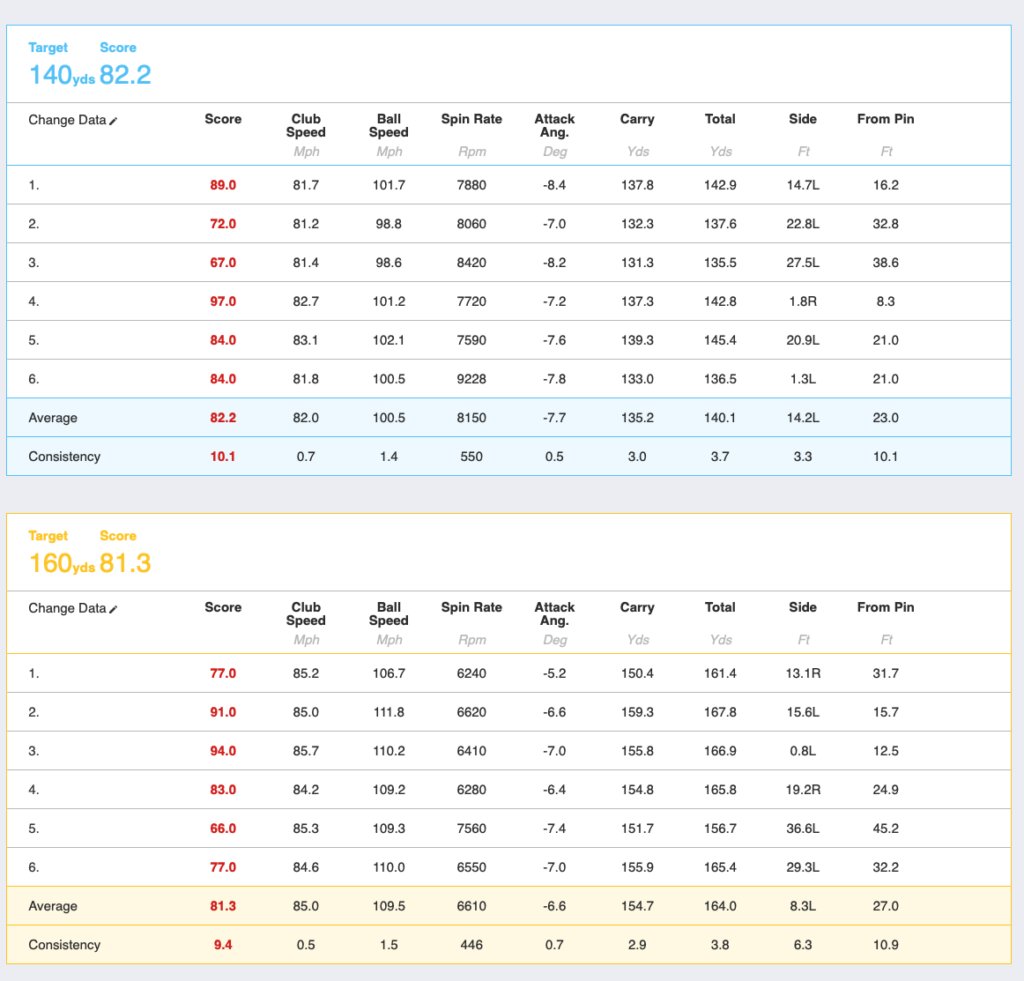
Task: Click the 82.2 overall score in blue heading
Action: coord(125,75)
